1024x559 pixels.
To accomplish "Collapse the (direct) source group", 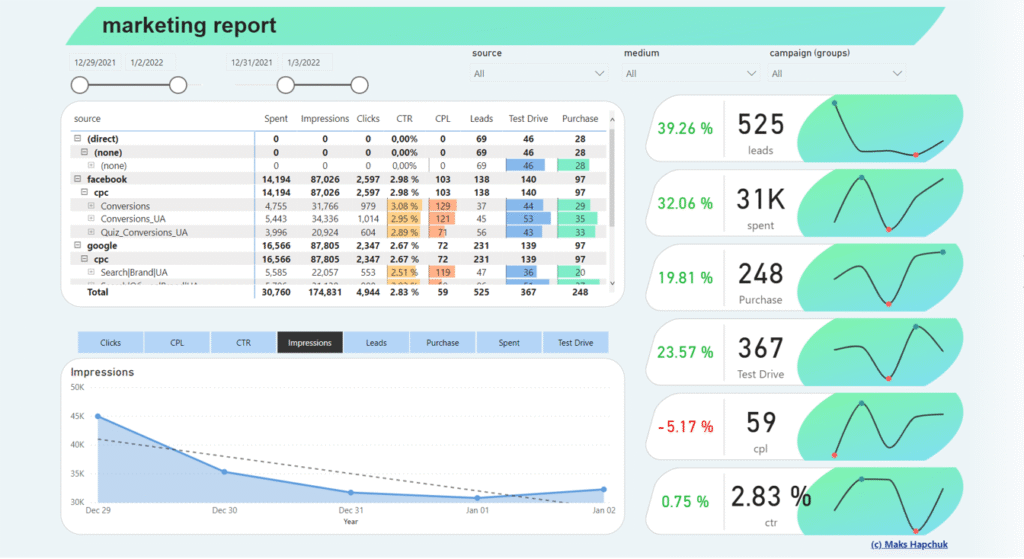I will point(77,139).
